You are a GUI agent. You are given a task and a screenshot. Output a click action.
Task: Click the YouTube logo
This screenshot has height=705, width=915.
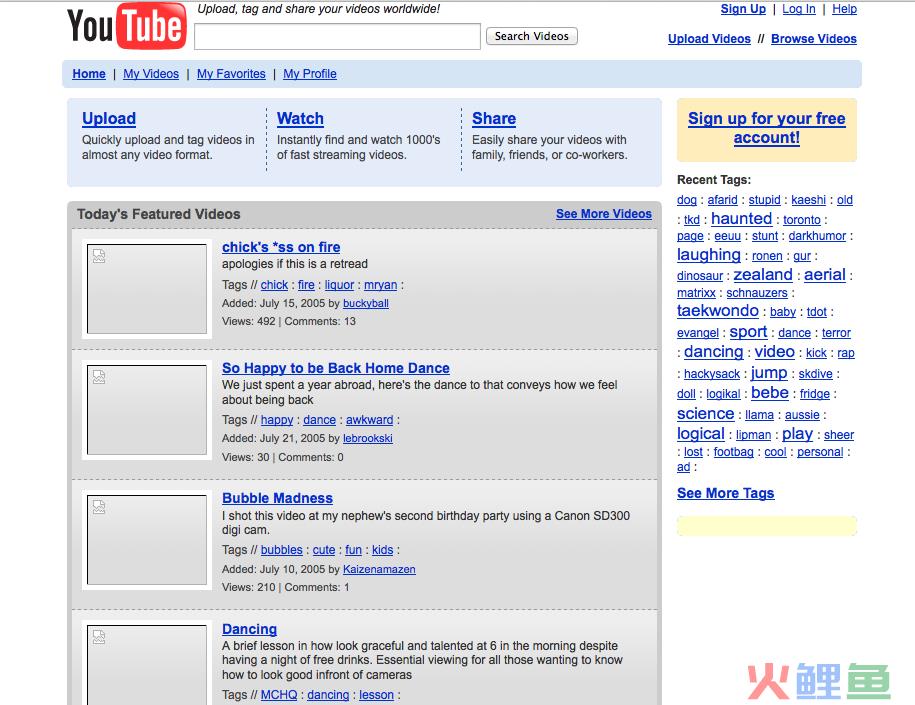tap(127, 26)
